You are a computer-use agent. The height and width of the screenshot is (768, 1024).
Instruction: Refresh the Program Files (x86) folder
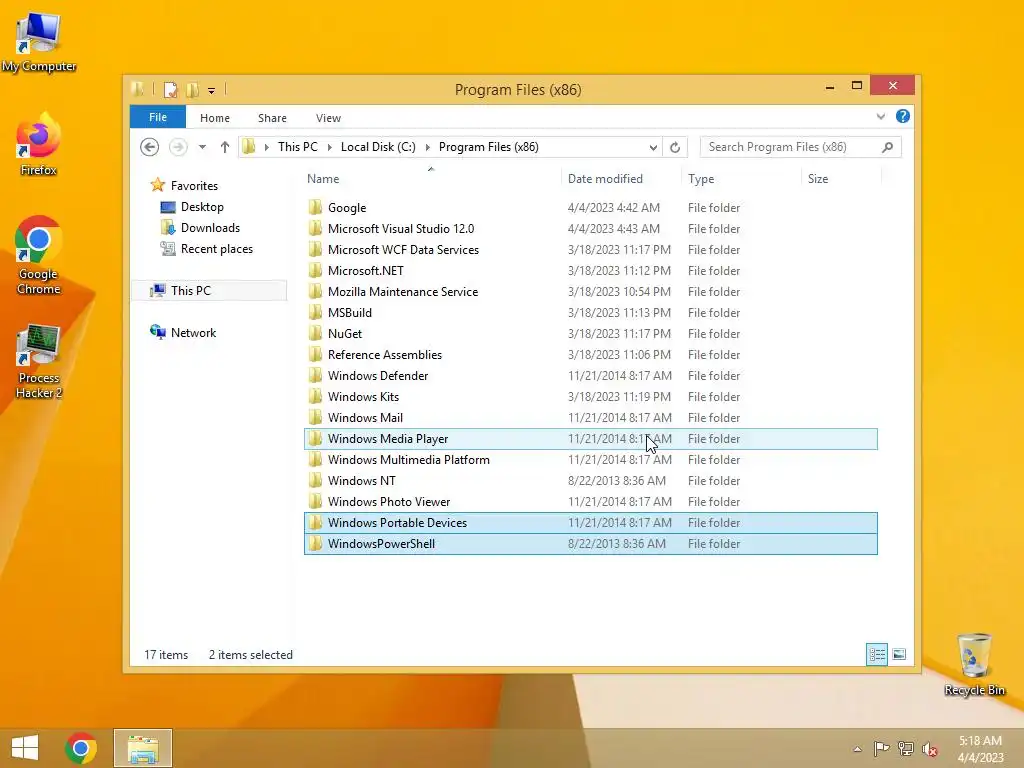point(675,148)
